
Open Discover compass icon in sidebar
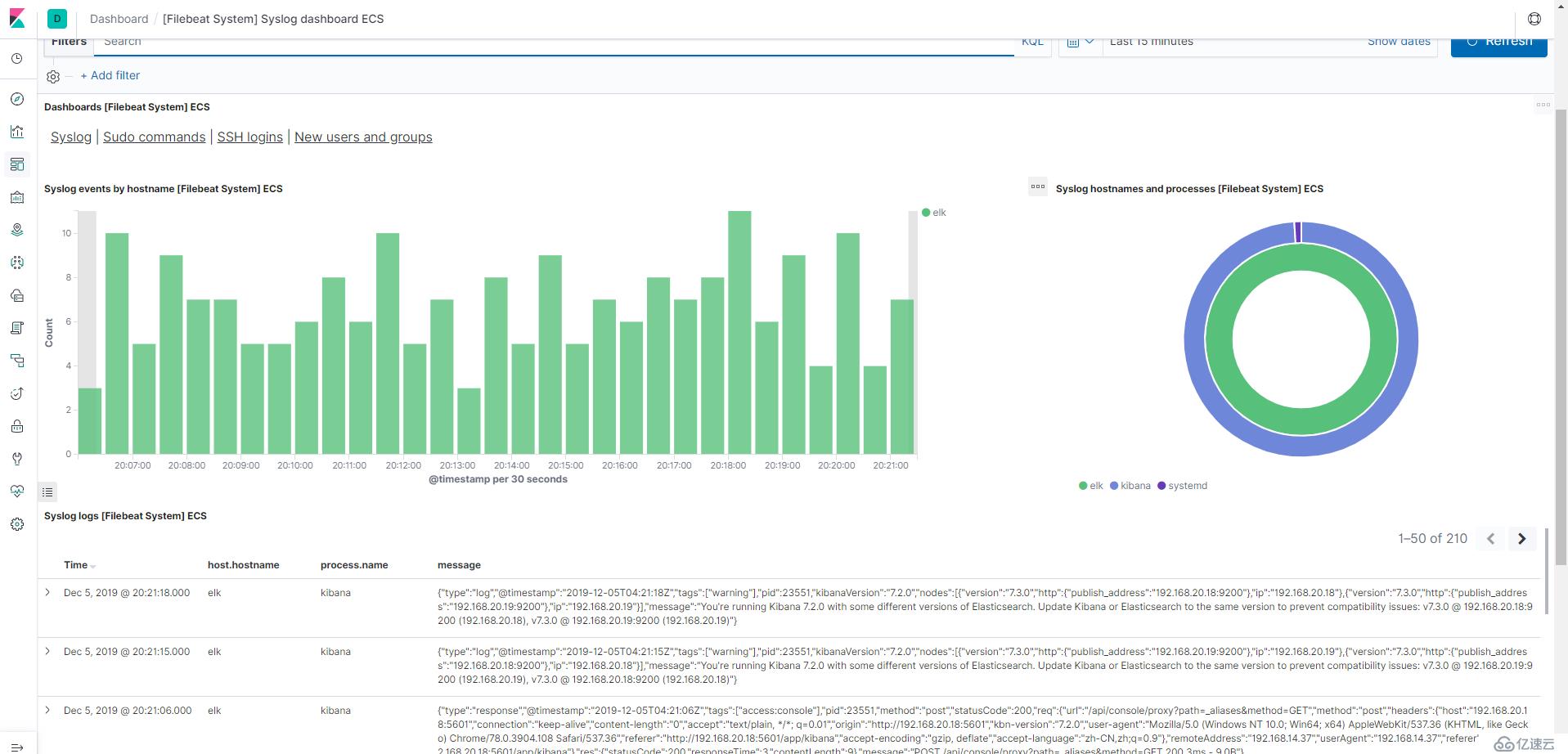click(17, 99)
